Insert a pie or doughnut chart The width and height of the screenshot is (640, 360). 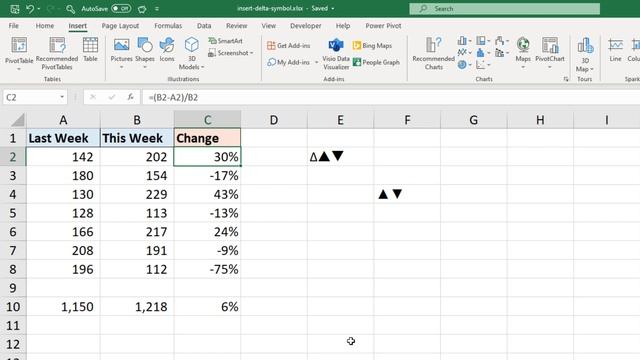pos(464,64)
